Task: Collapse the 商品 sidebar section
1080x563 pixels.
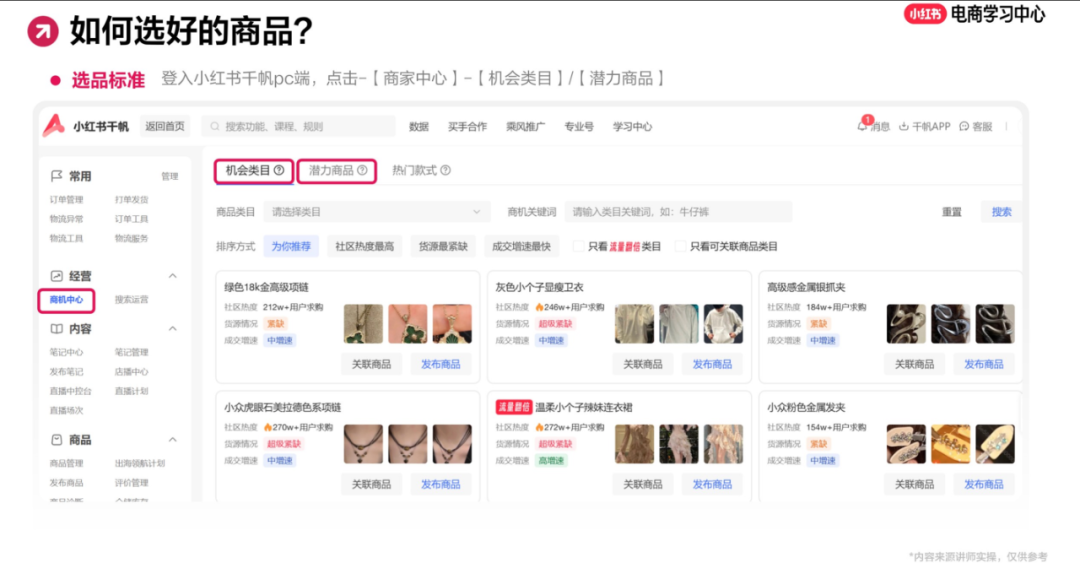Action: pos(173,440)
